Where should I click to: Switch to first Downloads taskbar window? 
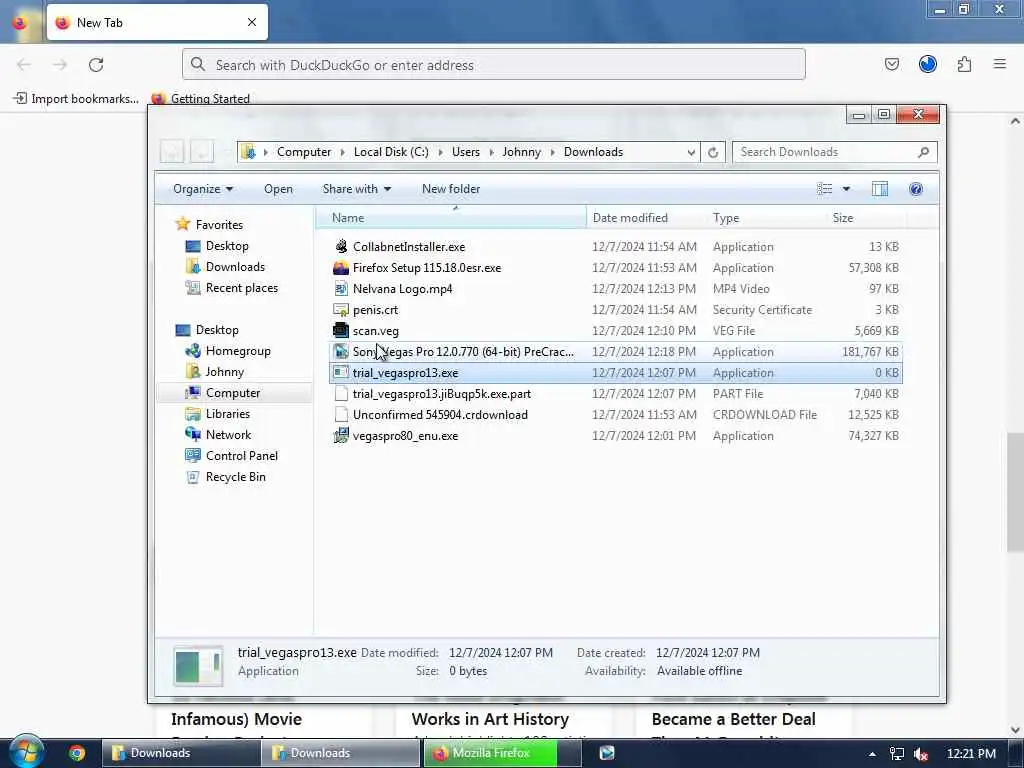tap(180, 753)
